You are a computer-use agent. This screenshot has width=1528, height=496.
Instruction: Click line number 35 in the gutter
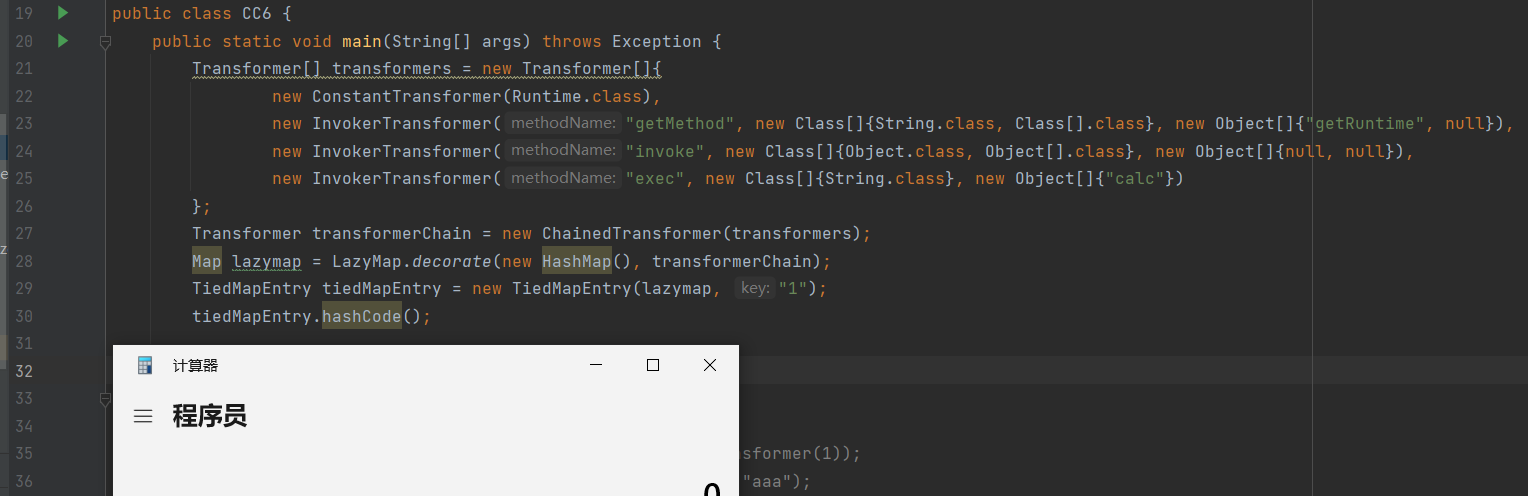point(25,454)
